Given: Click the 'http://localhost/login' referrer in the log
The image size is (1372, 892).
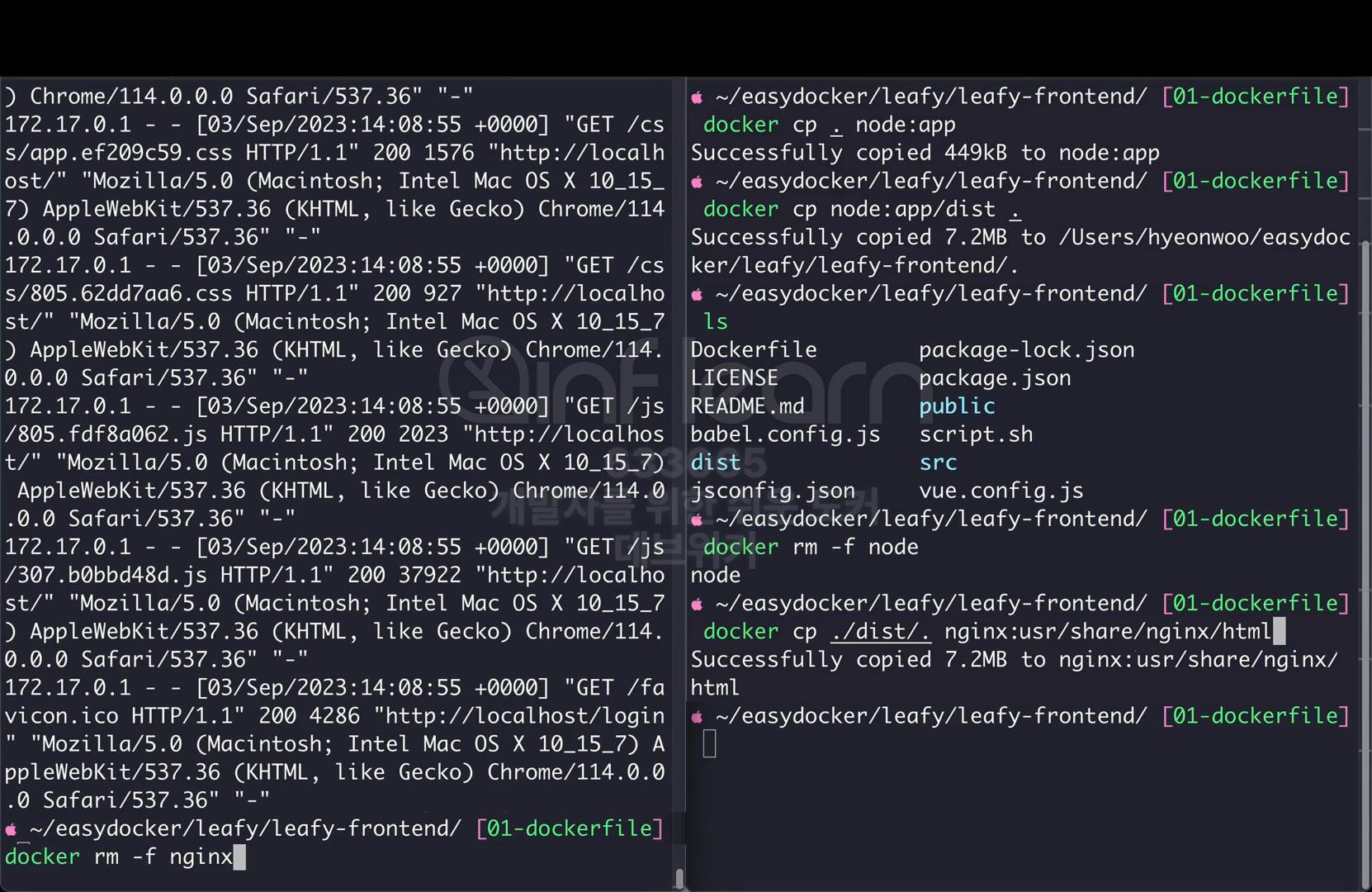Looking at the screenshot, I should [525, 716].
